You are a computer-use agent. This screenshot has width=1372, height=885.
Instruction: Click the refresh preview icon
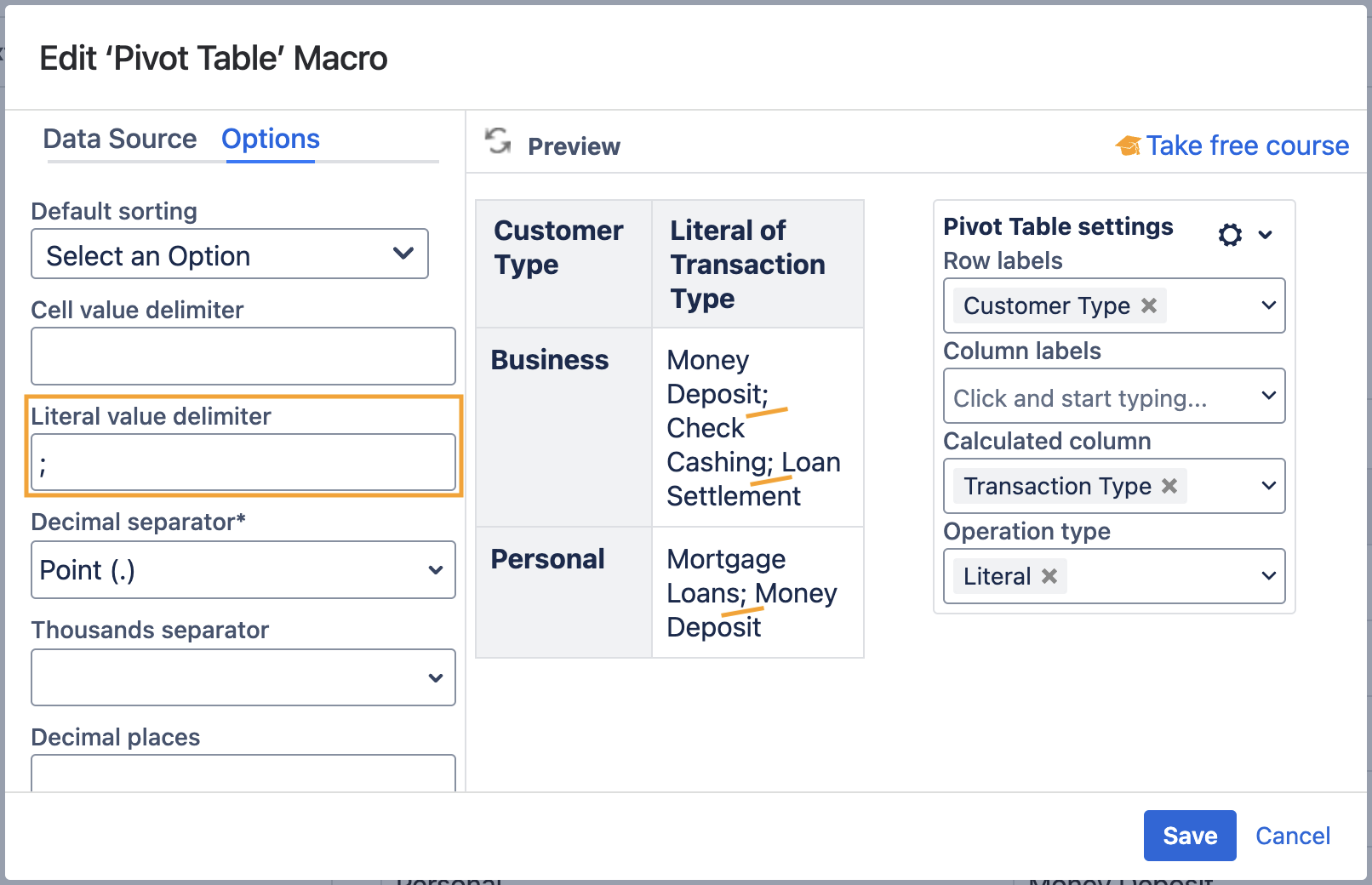coord(498,141)
